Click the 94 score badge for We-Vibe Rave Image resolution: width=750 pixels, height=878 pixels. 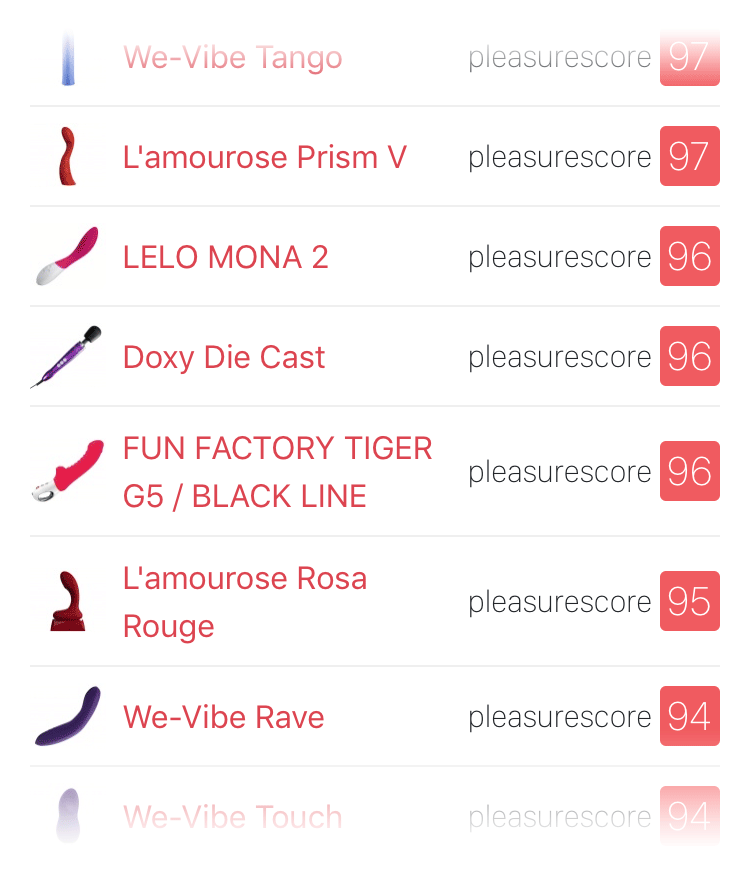[x=690, y=716]
